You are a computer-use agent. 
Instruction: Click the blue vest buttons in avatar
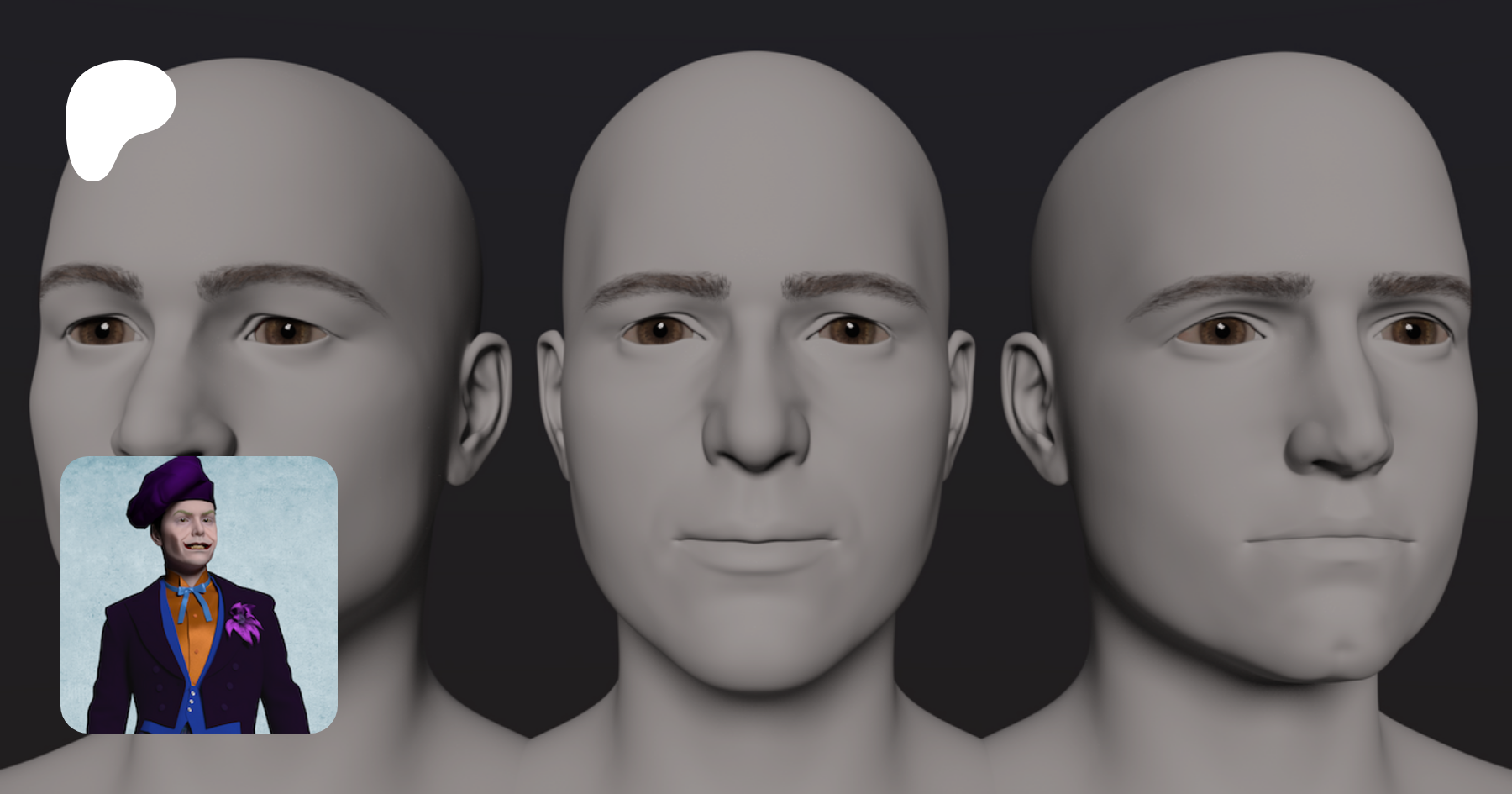pos(195,699)
